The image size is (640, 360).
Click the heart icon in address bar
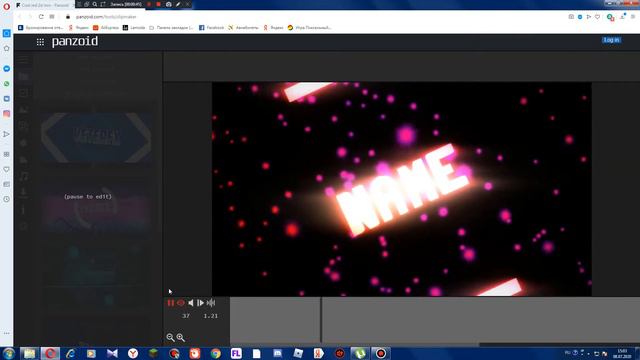click(598, 17)
